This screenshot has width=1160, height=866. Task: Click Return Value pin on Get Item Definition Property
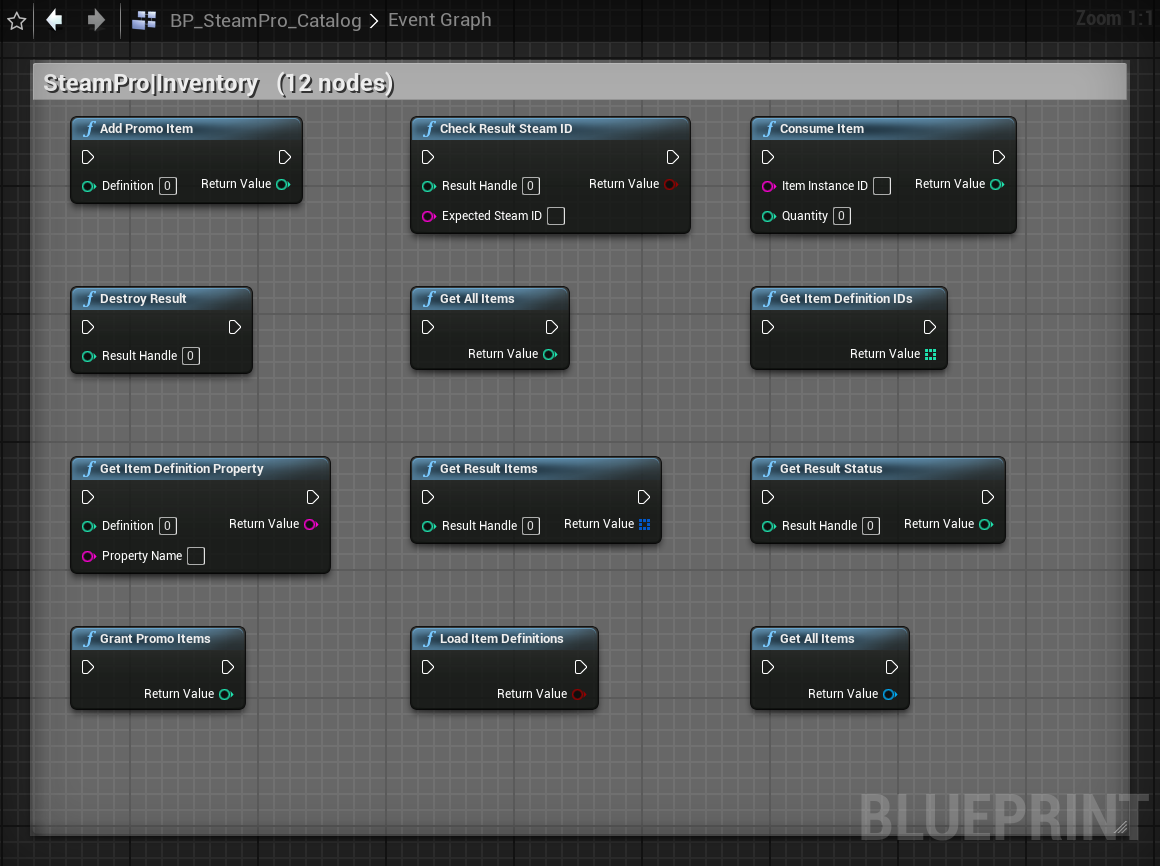click(311, 524)
